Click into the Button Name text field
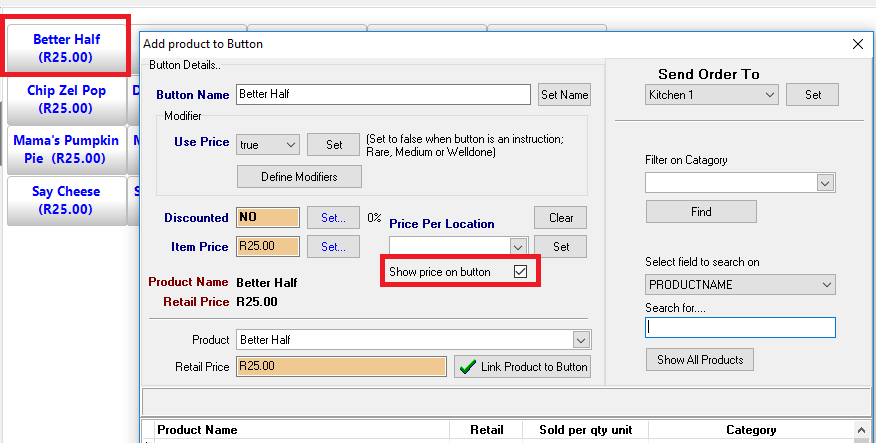 382,95
